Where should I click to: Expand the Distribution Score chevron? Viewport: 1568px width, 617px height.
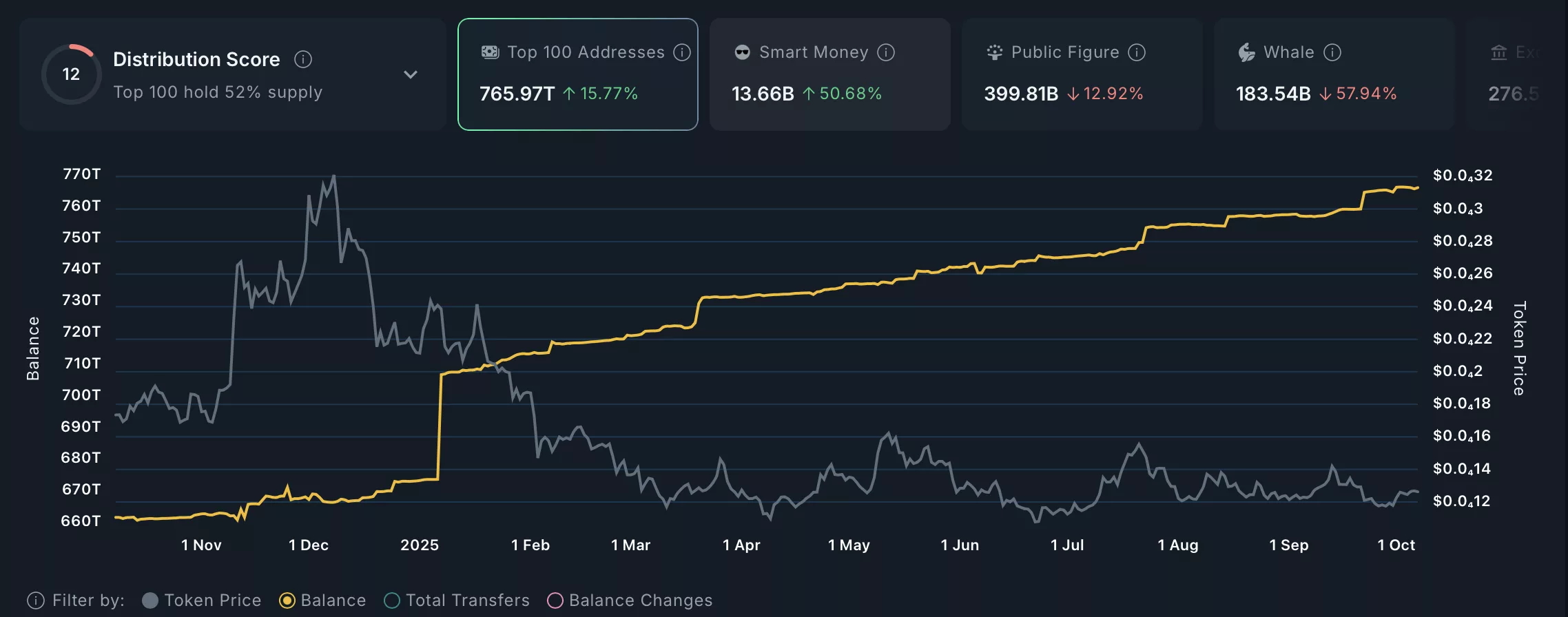coord(411,74)
